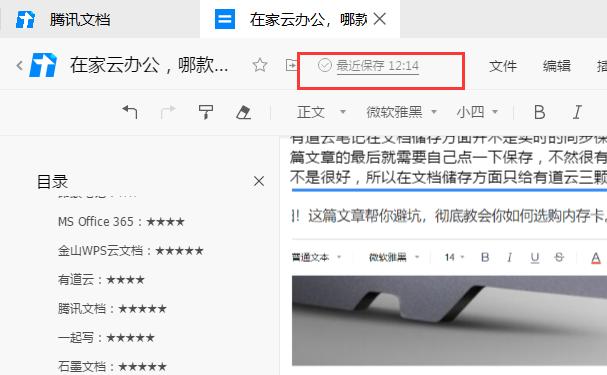
Task: Select the format painter tool
Action: (206, 112)
